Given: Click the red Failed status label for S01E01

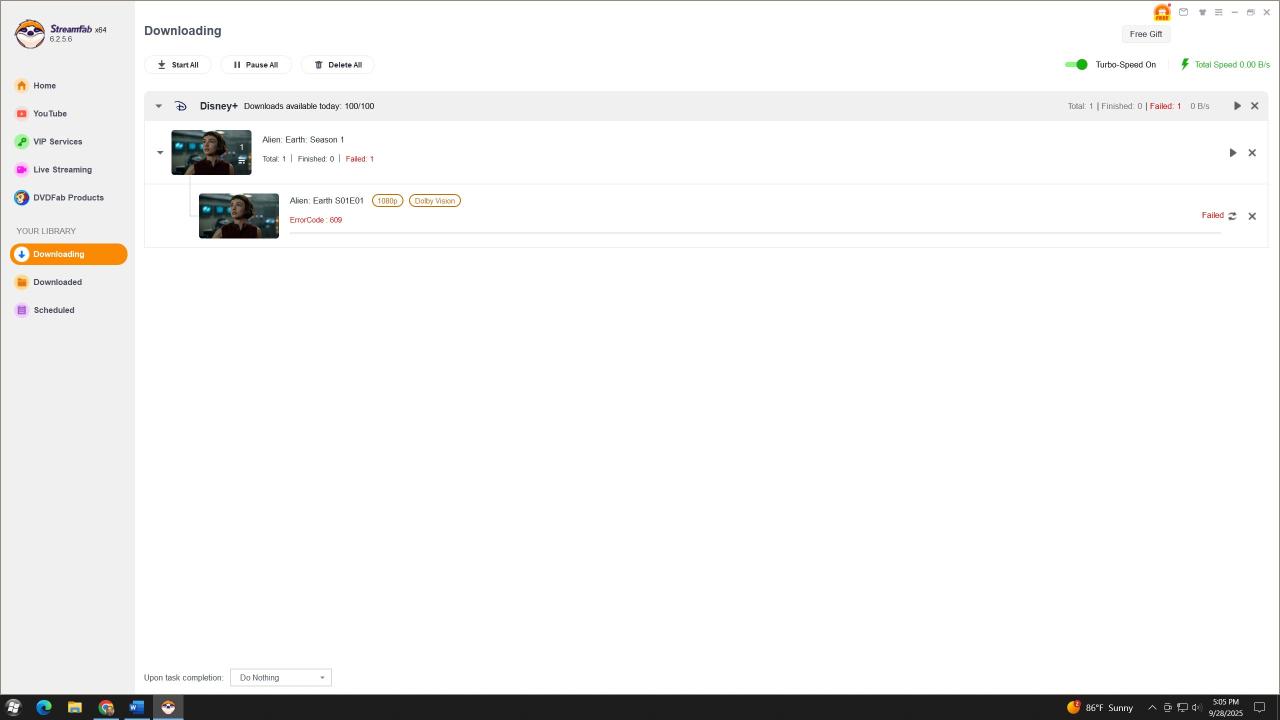Looking at the screenshot, I should tap(1212, 216).
